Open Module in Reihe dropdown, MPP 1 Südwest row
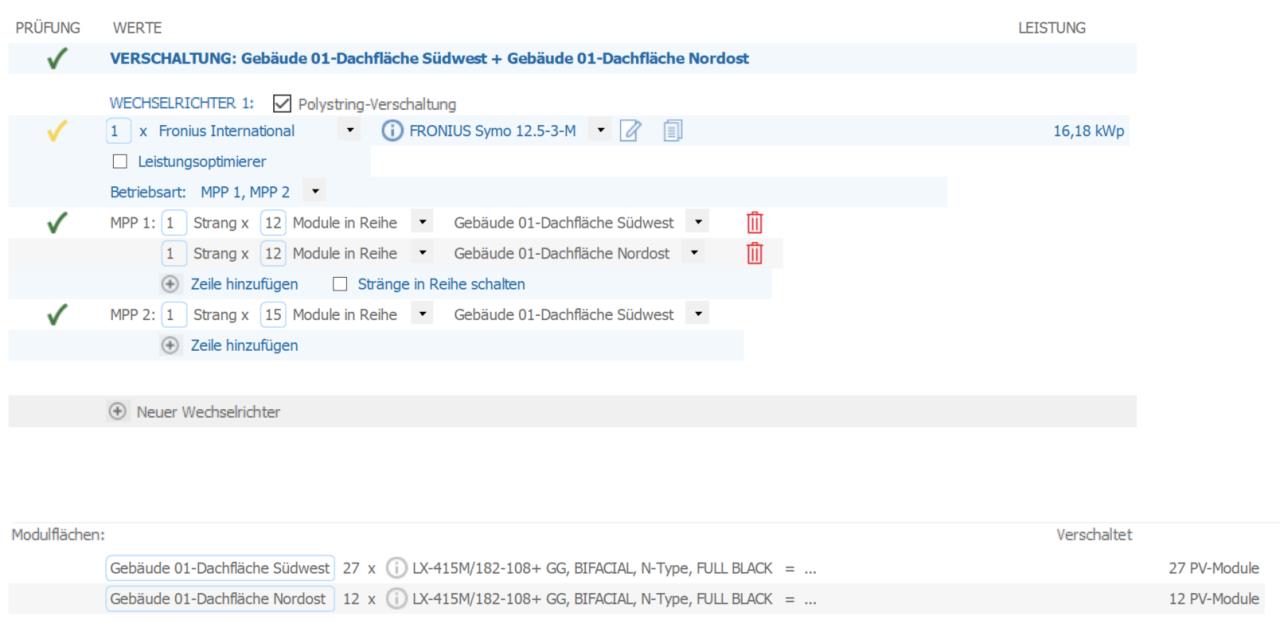The image size is (1280, 624). point(424,223)
